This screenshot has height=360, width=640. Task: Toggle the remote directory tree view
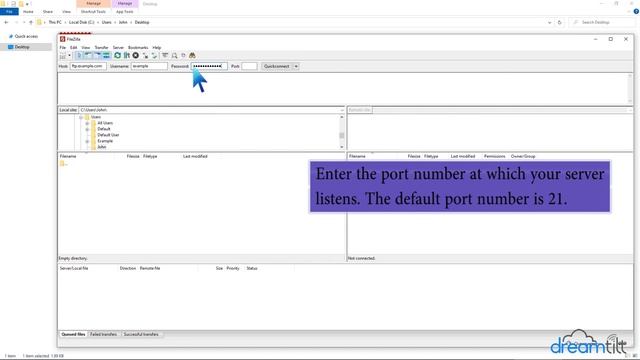(97, 56)
